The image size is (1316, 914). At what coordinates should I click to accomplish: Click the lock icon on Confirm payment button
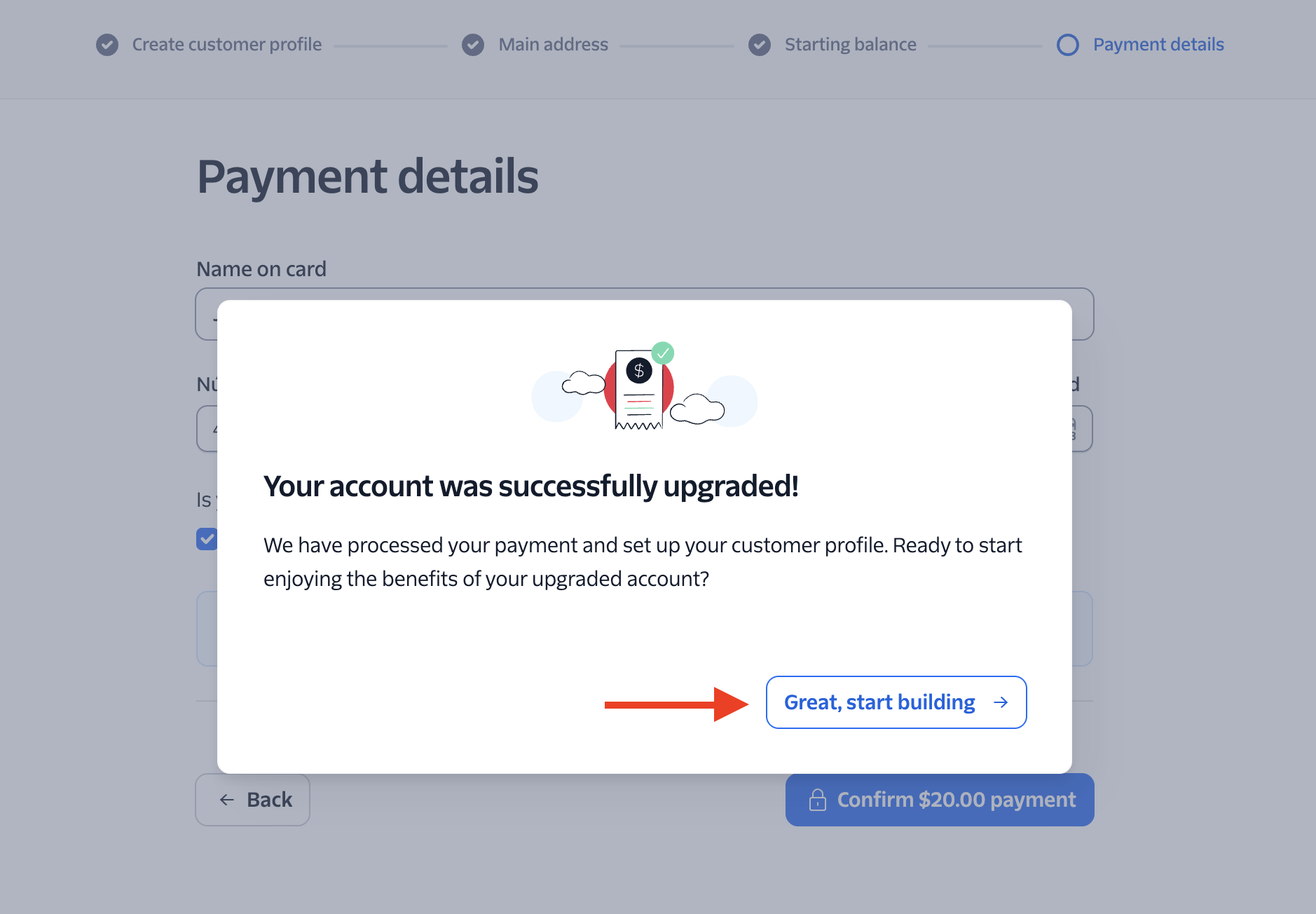pyautogui.click(x=818, y=800)
